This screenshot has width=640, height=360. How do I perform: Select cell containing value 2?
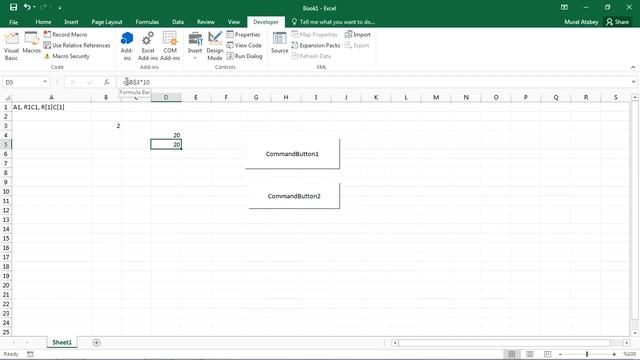106,126
